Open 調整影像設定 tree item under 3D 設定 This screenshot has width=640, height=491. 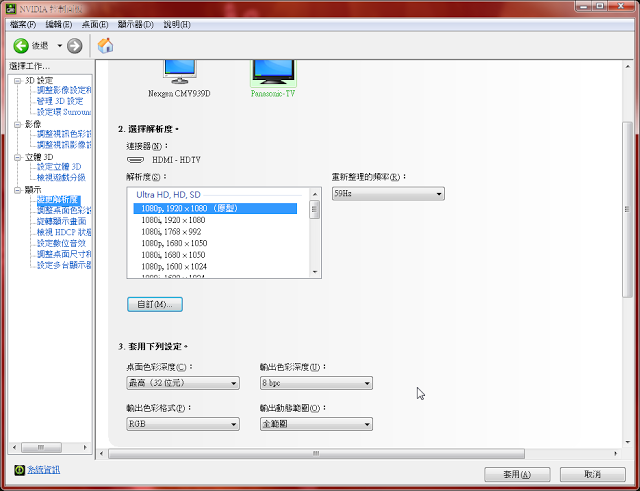pyautogui.click(x=64, y=90)
